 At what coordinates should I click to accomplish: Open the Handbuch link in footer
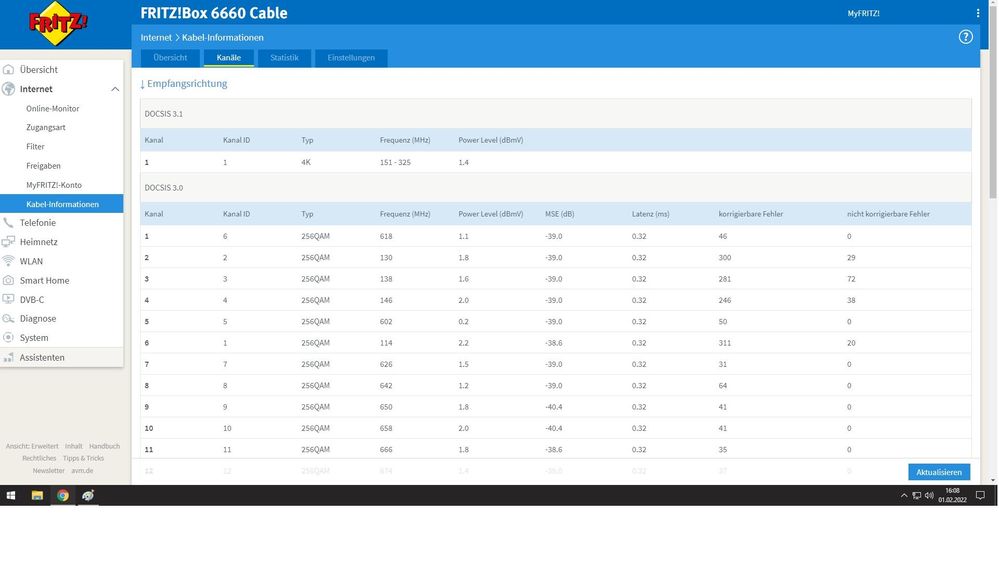coord(104,446)
